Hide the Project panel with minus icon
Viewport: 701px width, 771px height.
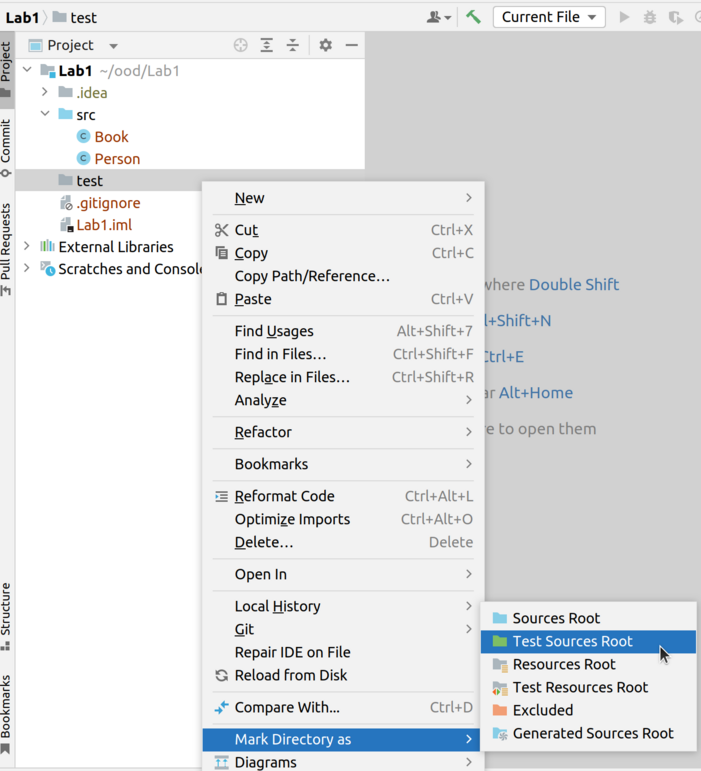351,45
